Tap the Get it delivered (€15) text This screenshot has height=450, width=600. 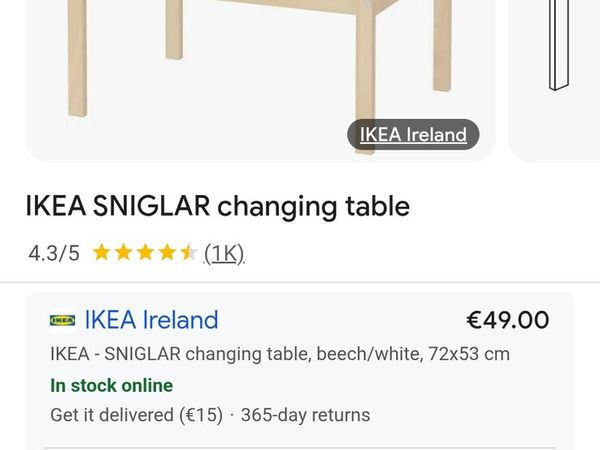tap(136, 415)
